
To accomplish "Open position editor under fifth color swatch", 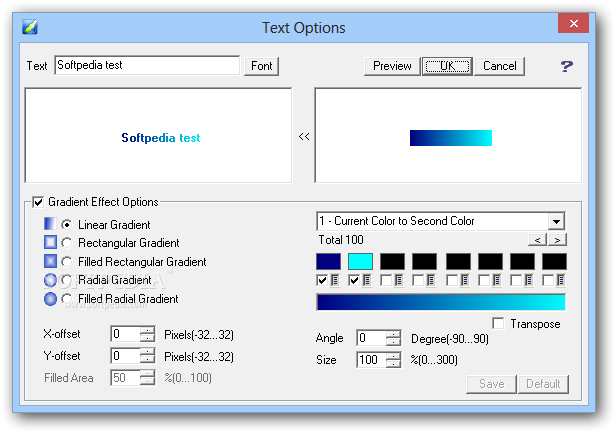I will coord(465,280).
